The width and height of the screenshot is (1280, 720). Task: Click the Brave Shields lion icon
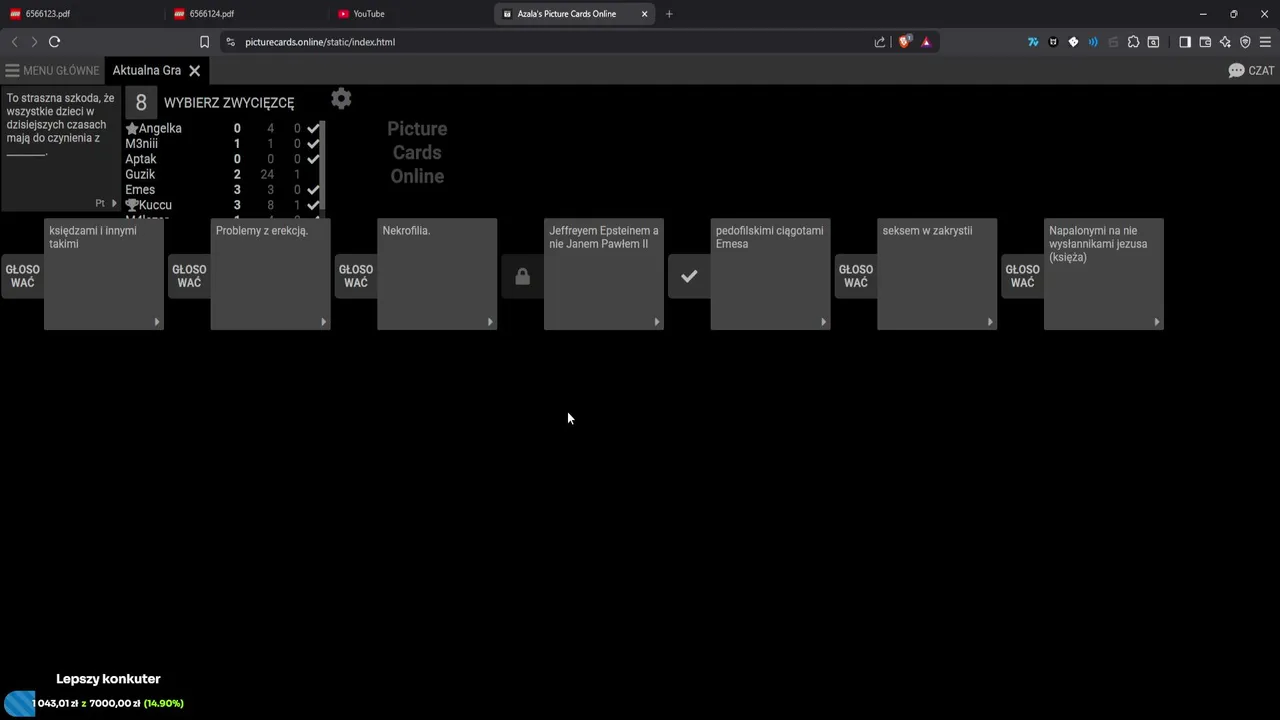coord(905,42)
